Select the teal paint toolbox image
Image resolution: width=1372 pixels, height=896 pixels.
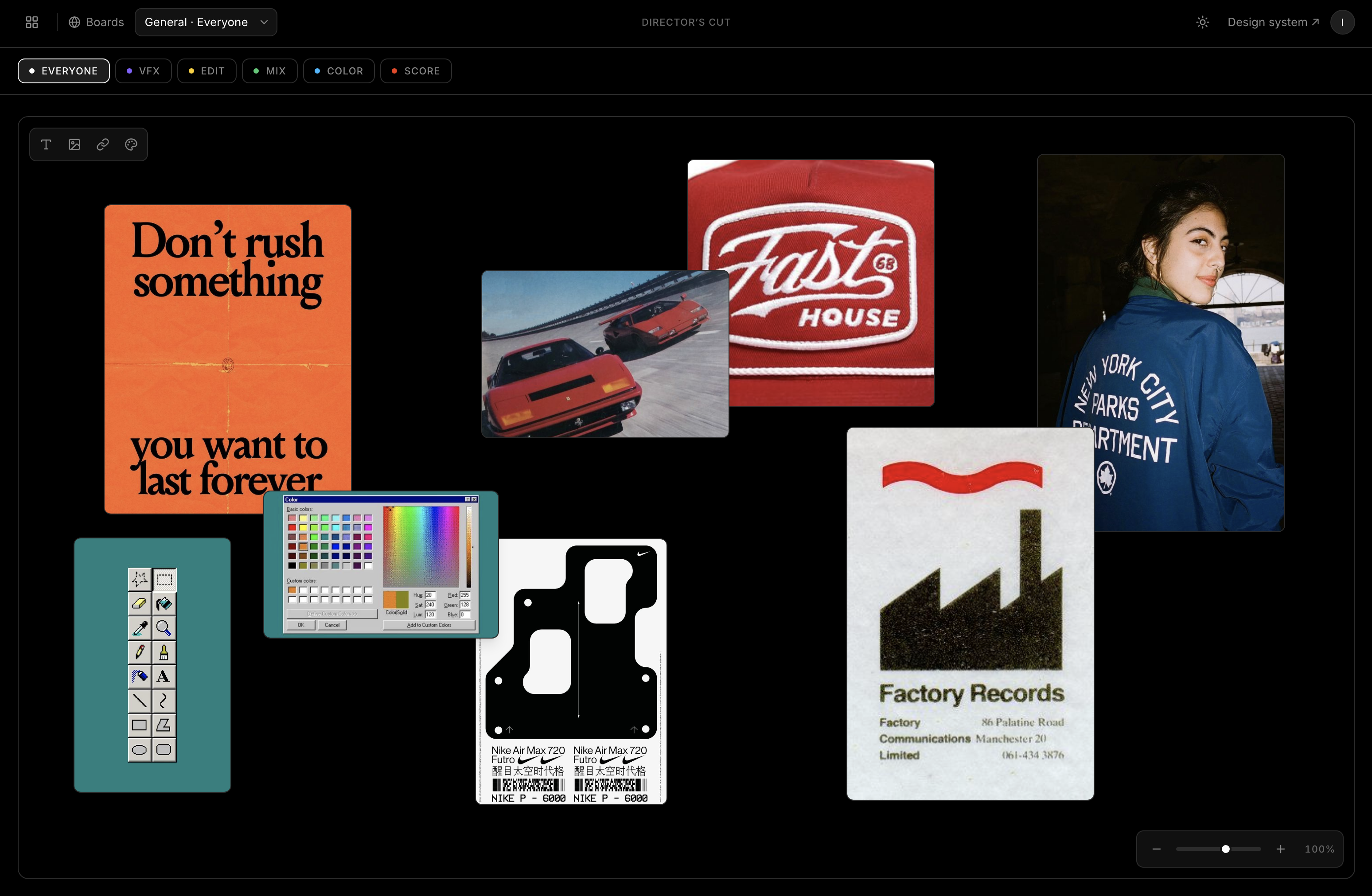152,665
